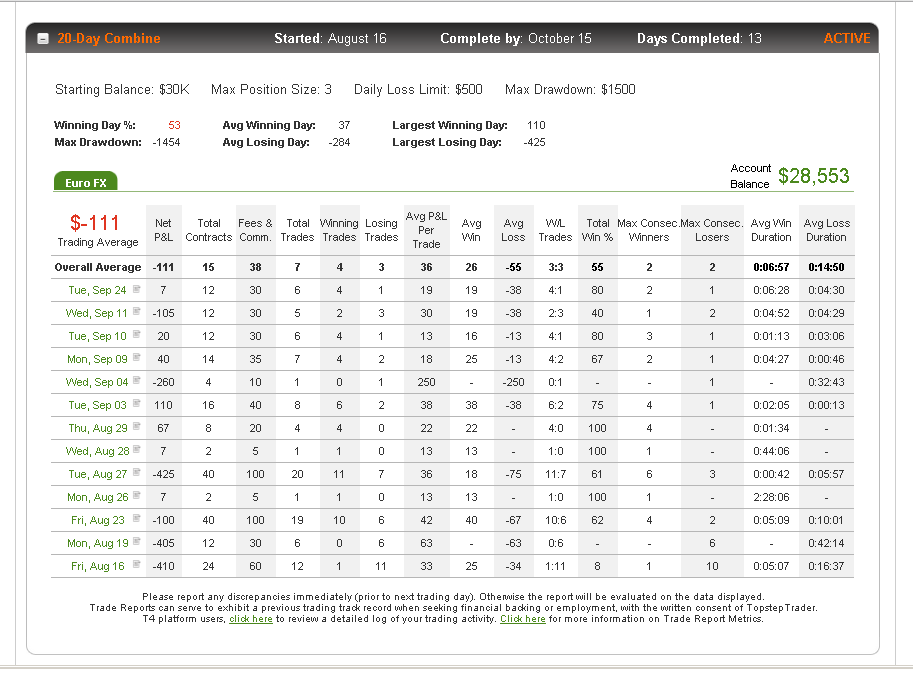Open the Euro FX tab

click(x=86, y=182)
